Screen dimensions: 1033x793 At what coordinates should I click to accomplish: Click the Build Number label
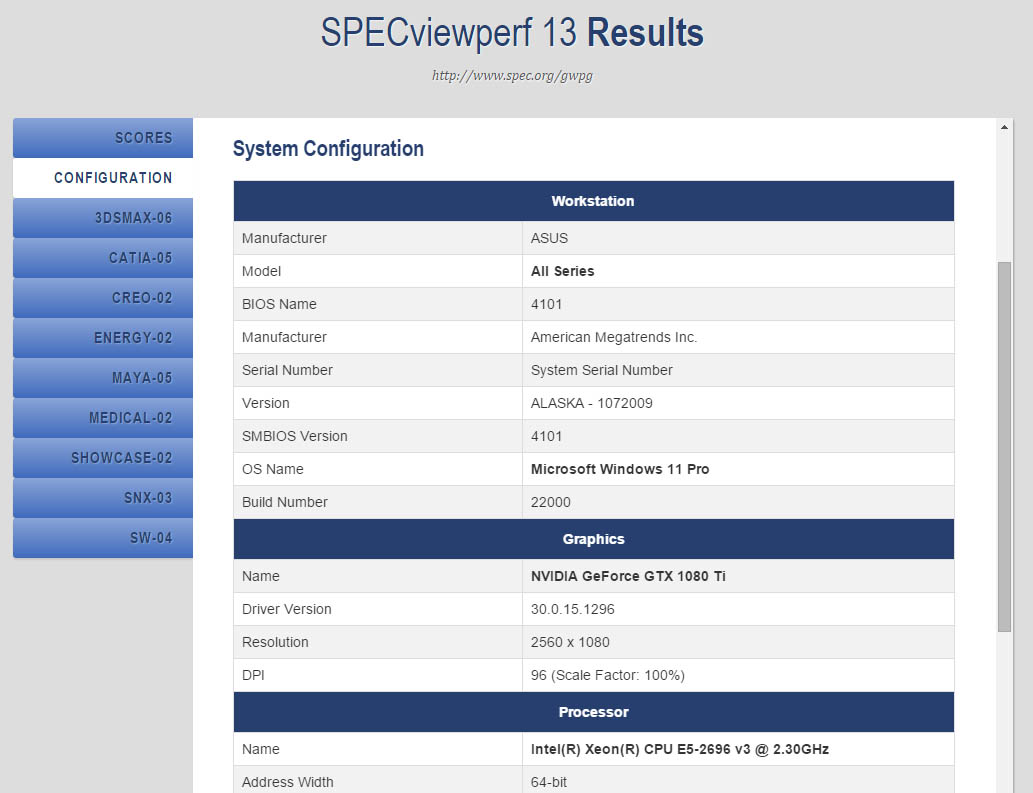(285, 502)
